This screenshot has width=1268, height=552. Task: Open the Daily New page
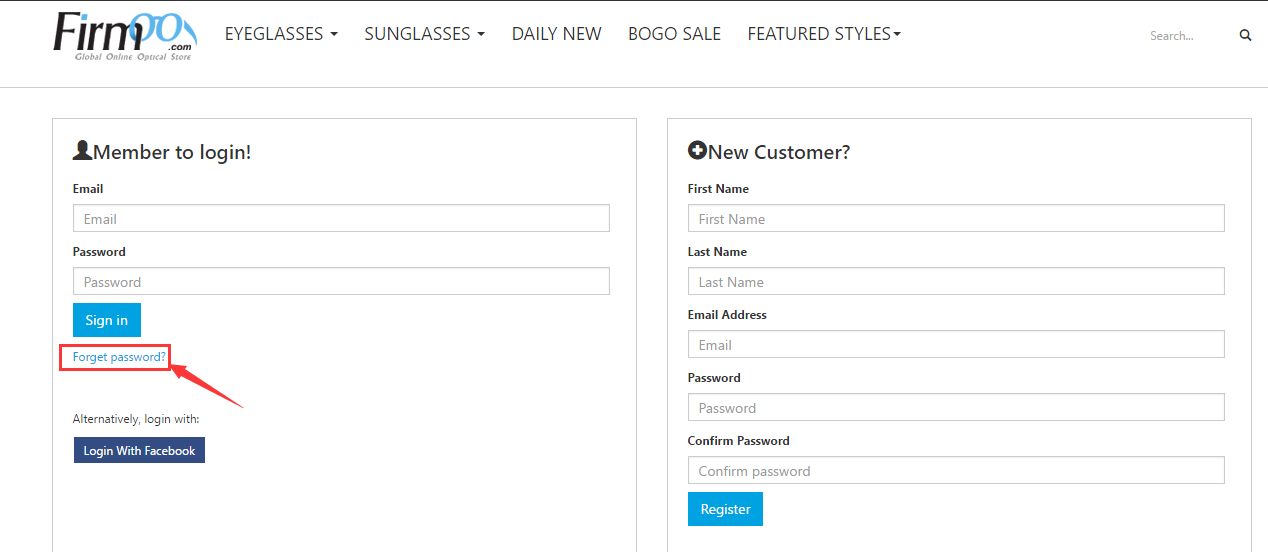(556, 34)
